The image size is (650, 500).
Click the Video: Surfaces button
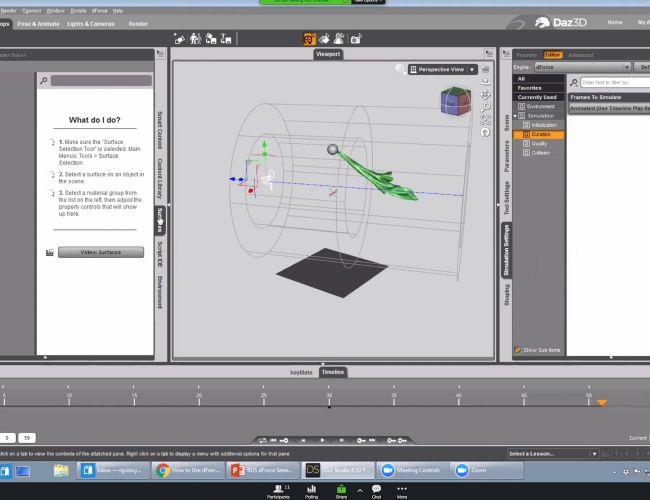[101, 253]
